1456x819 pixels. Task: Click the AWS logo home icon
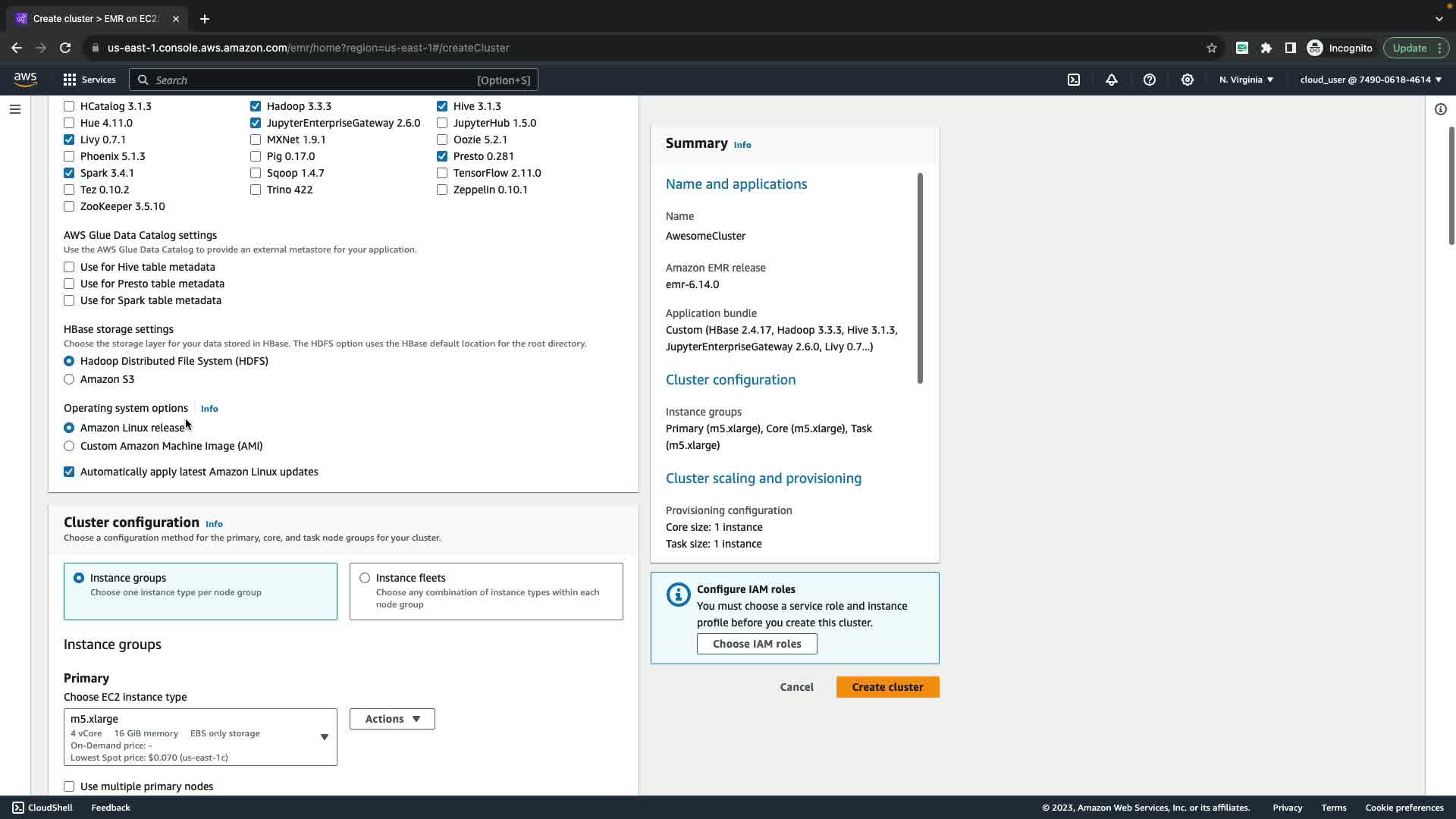point(25,80)
